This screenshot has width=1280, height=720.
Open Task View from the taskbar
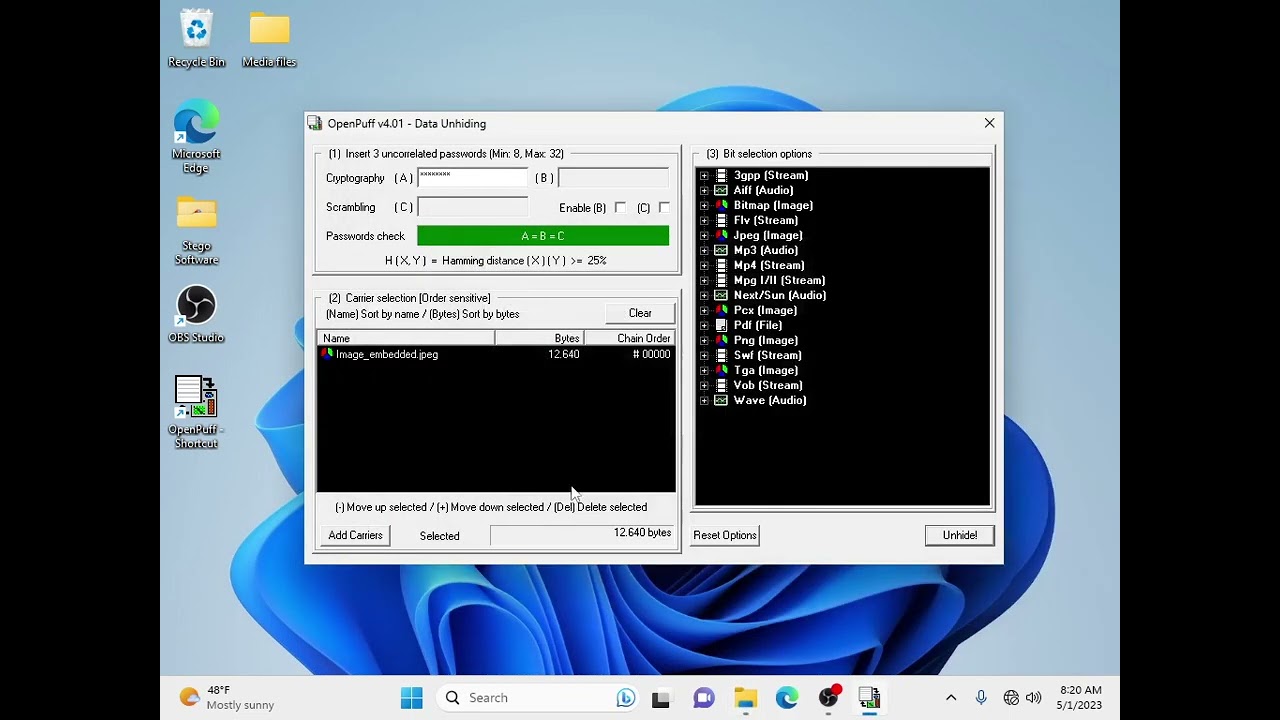(661, 698)
